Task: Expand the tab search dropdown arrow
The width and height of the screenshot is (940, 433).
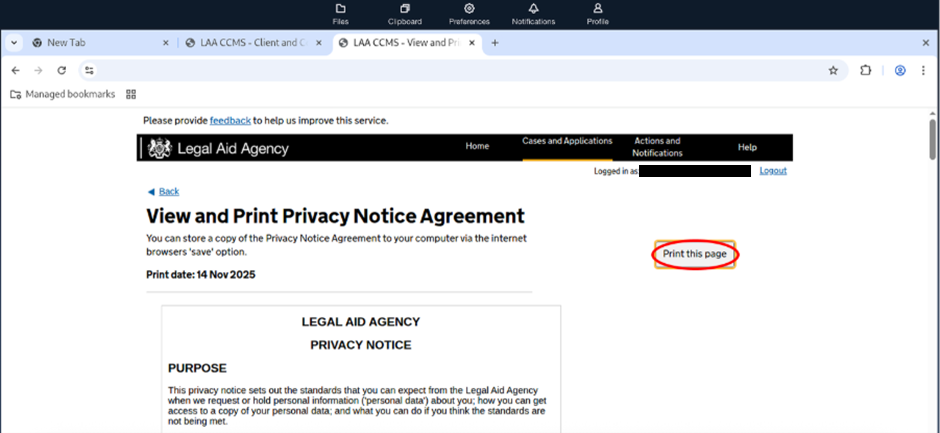Action: click(12, 43)
